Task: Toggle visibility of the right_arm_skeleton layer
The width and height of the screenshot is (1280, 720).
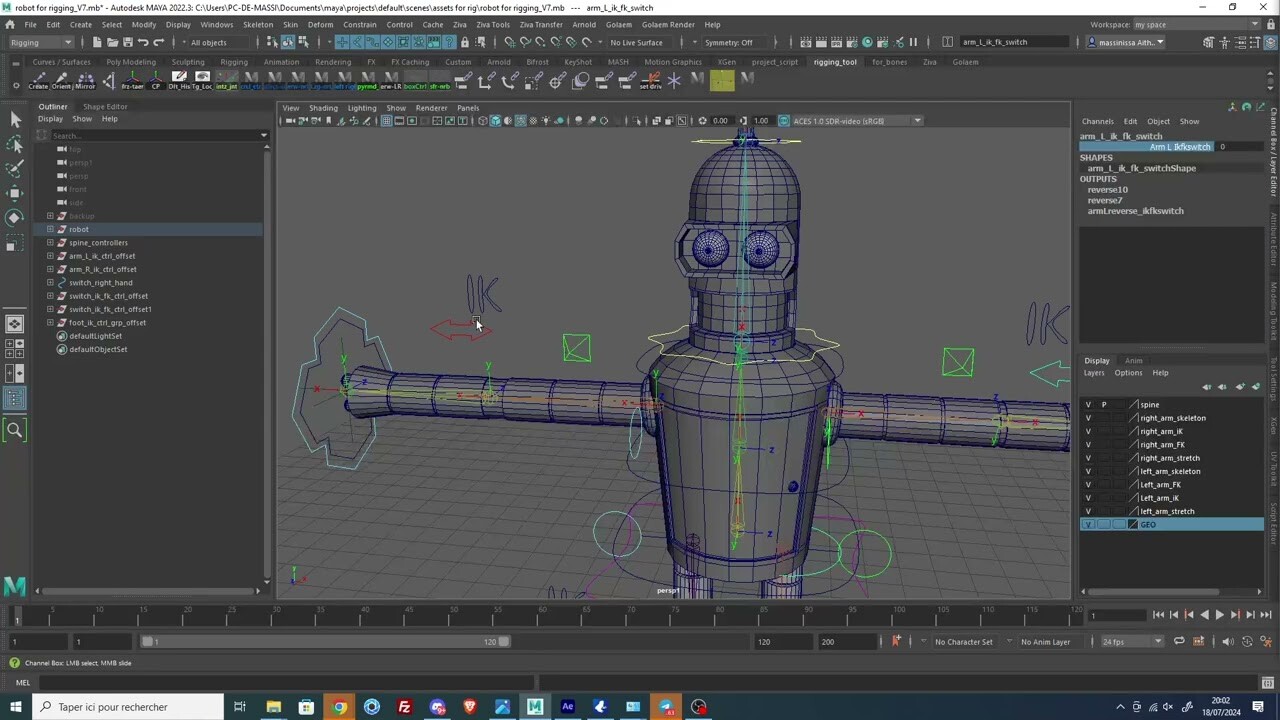Action: pyautogui.click(x=1088, y=417)
